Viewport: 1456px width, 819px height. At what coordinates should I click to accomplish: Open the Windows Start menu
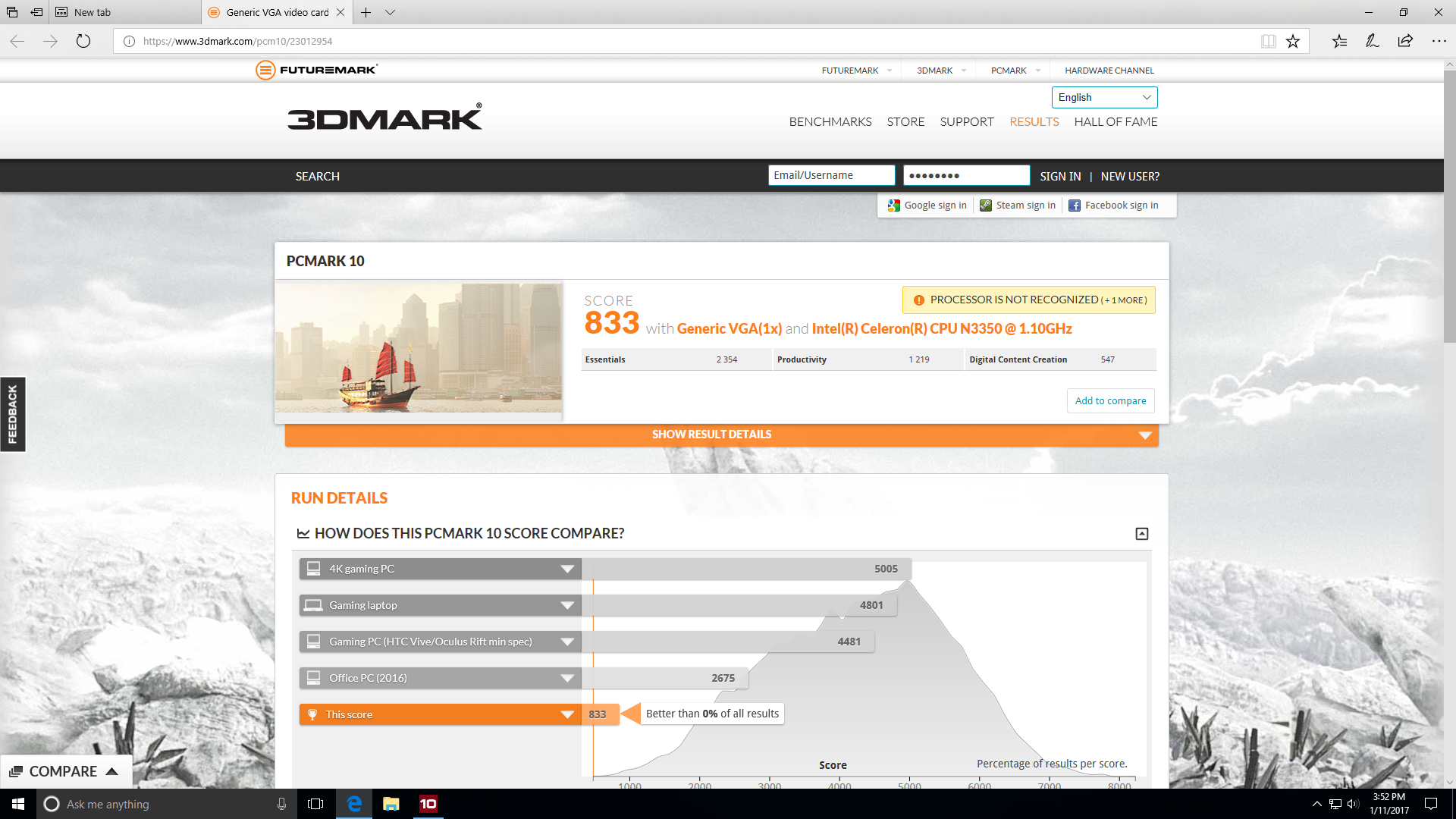pyautogui.click(x=18, y=804)
